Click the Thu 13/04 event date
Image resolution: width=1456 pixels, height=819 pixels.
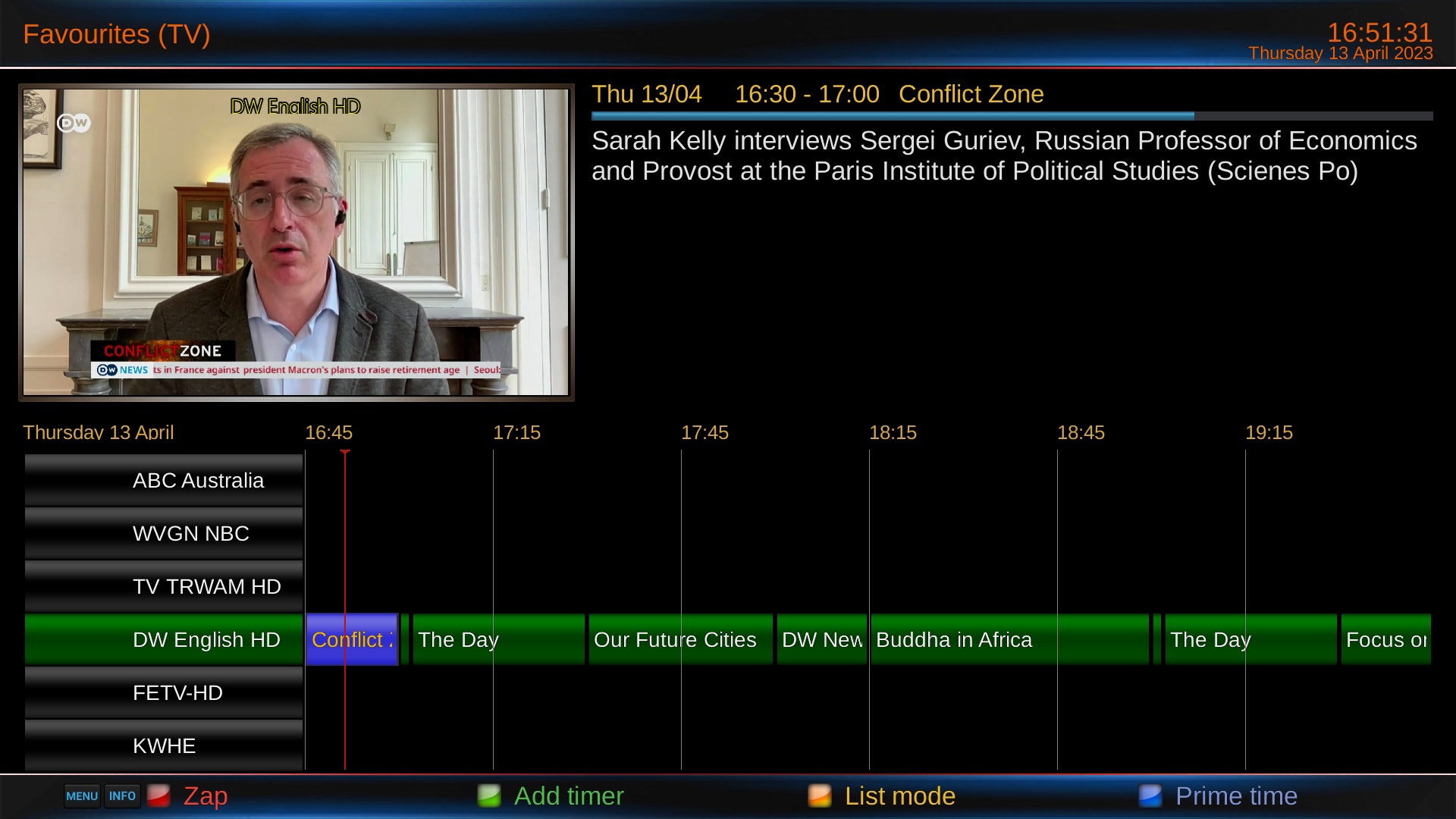[647, 94]
